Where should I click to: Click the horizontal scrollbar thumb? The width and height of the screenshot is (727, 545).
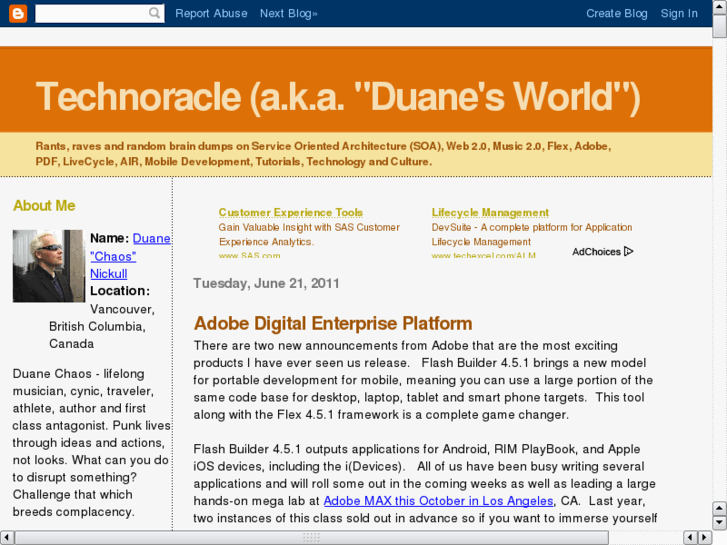pos(312,538)
